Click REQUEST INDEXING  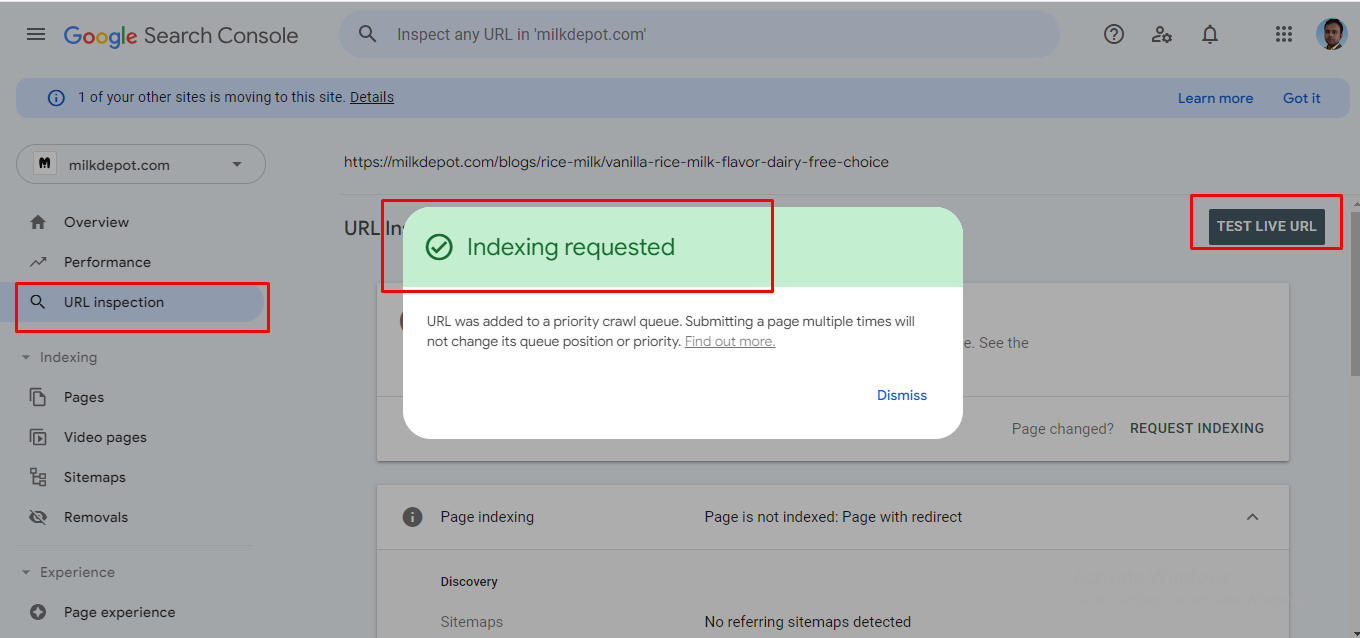click(1197, 428)
